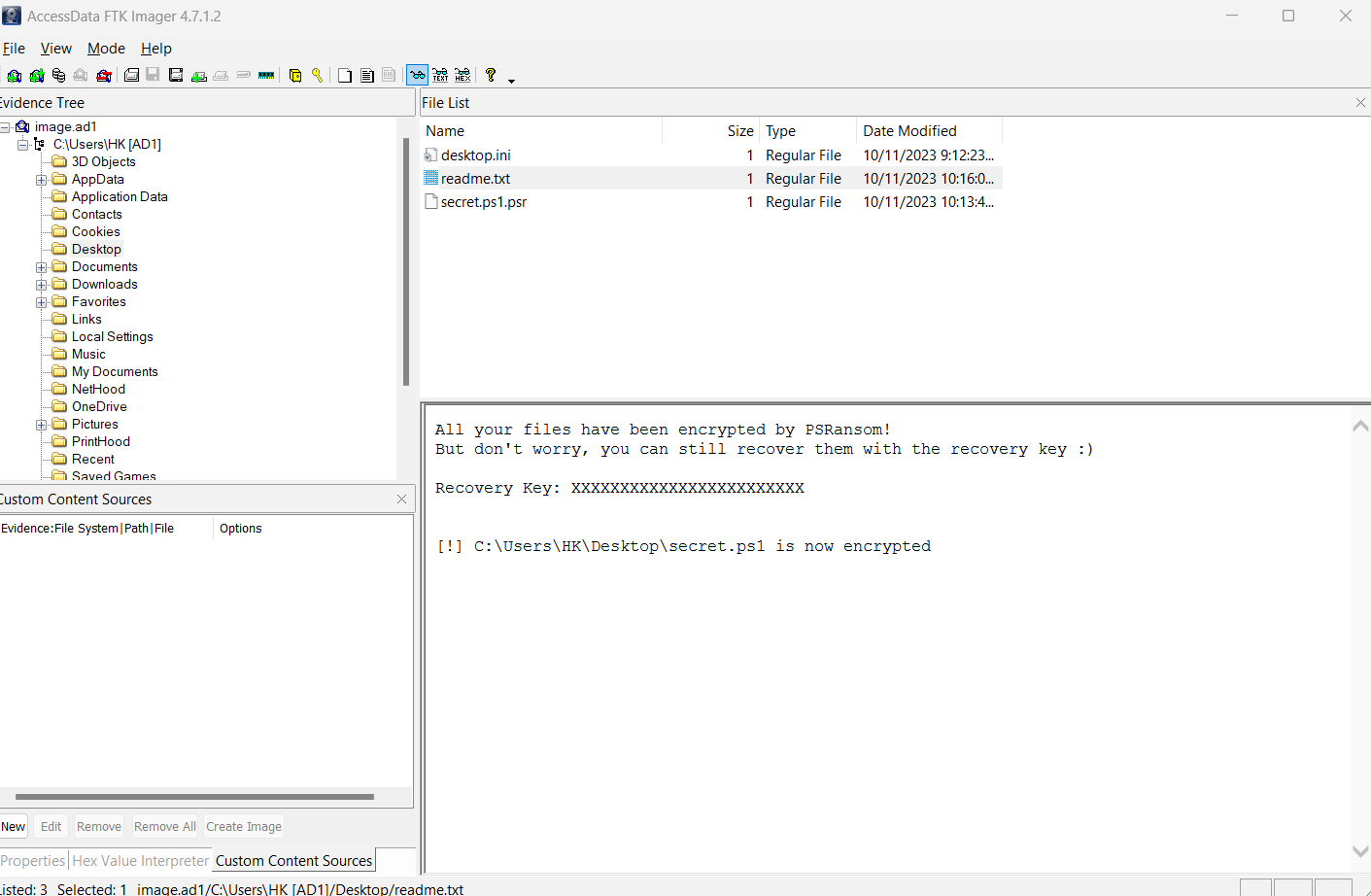Click the Capture Memory chip icon
Screen dimensions: 1371x896
click(266, 76)
